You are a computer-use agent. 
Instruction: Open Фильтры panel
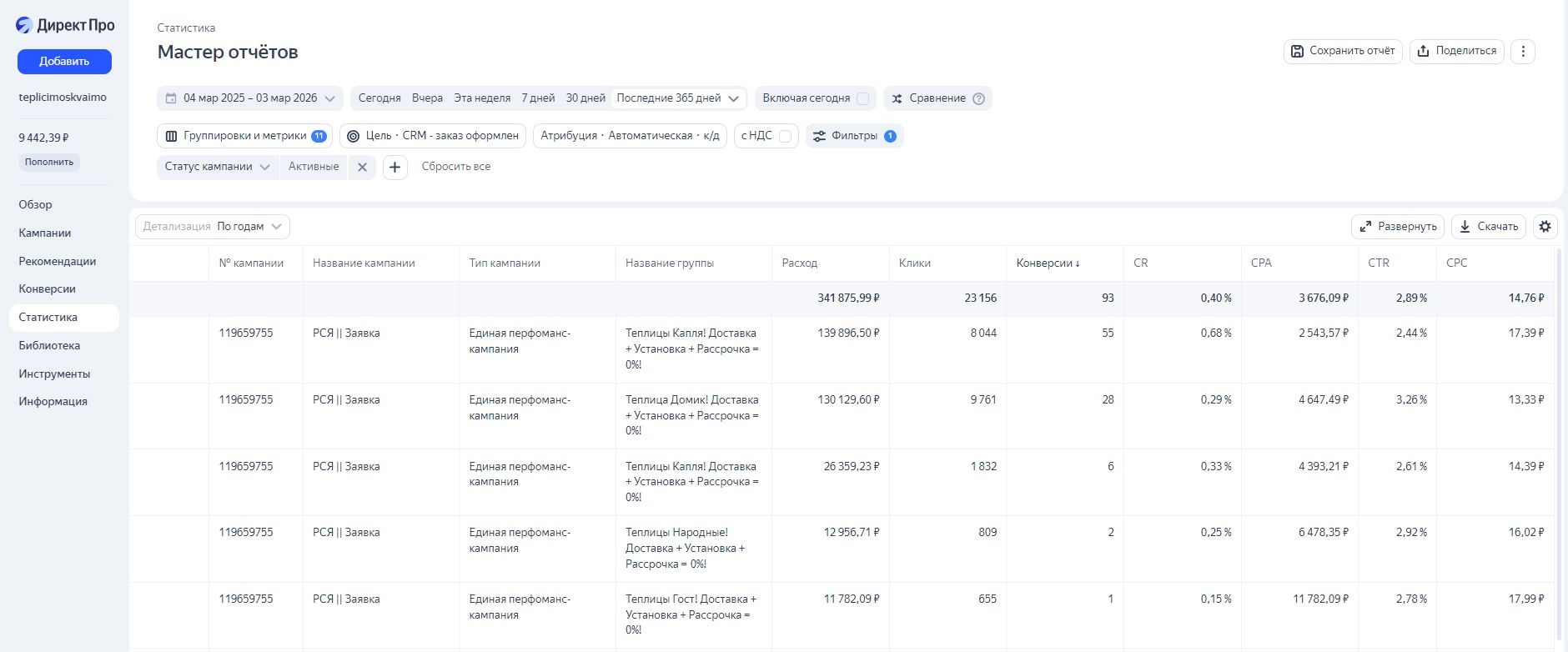coord(855,136)
